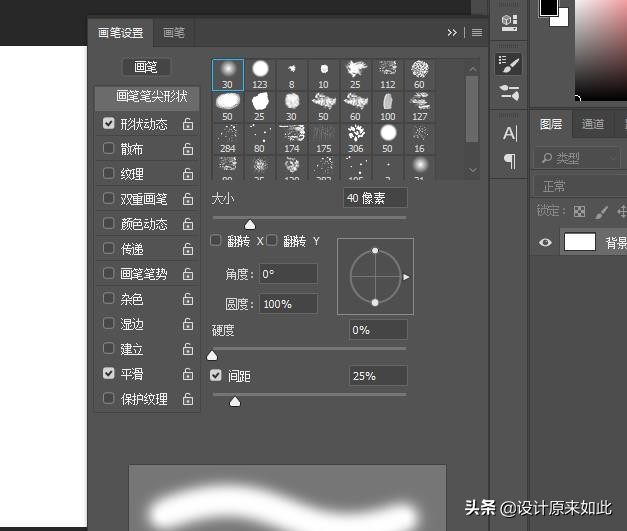The height and width of the screenshot is (531, 627).
Task: Check Flip X (翻转 X) box
Action: (216, 240)
